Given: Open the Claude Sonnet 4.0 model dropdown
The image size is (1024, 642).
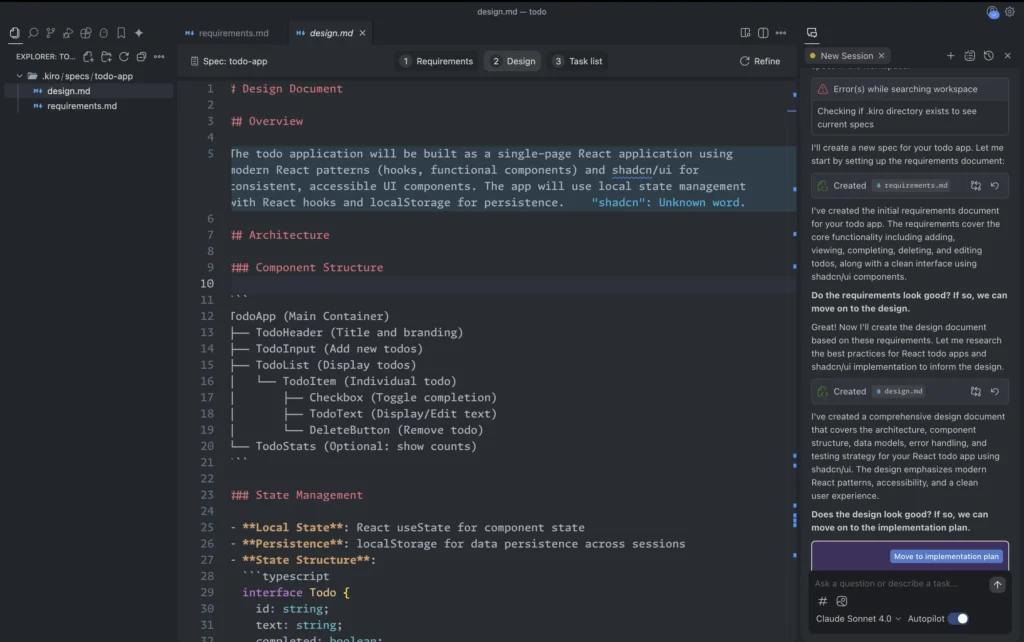Looking at the screenshot, I should pyautogui.click(x=858, y=618).
